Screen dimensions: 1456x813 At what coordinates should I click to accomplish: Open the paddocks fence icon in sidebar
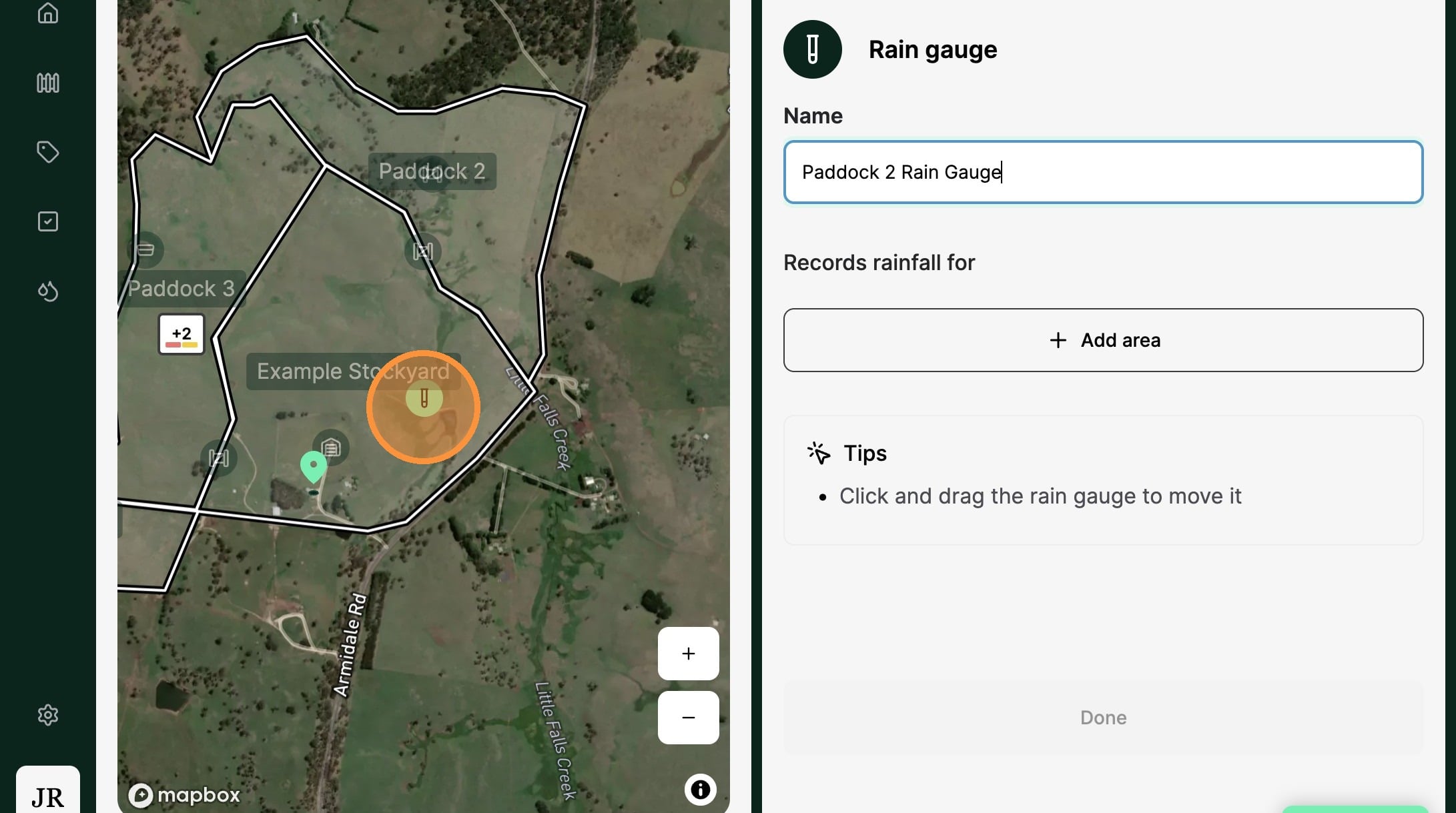click(47, 83)
